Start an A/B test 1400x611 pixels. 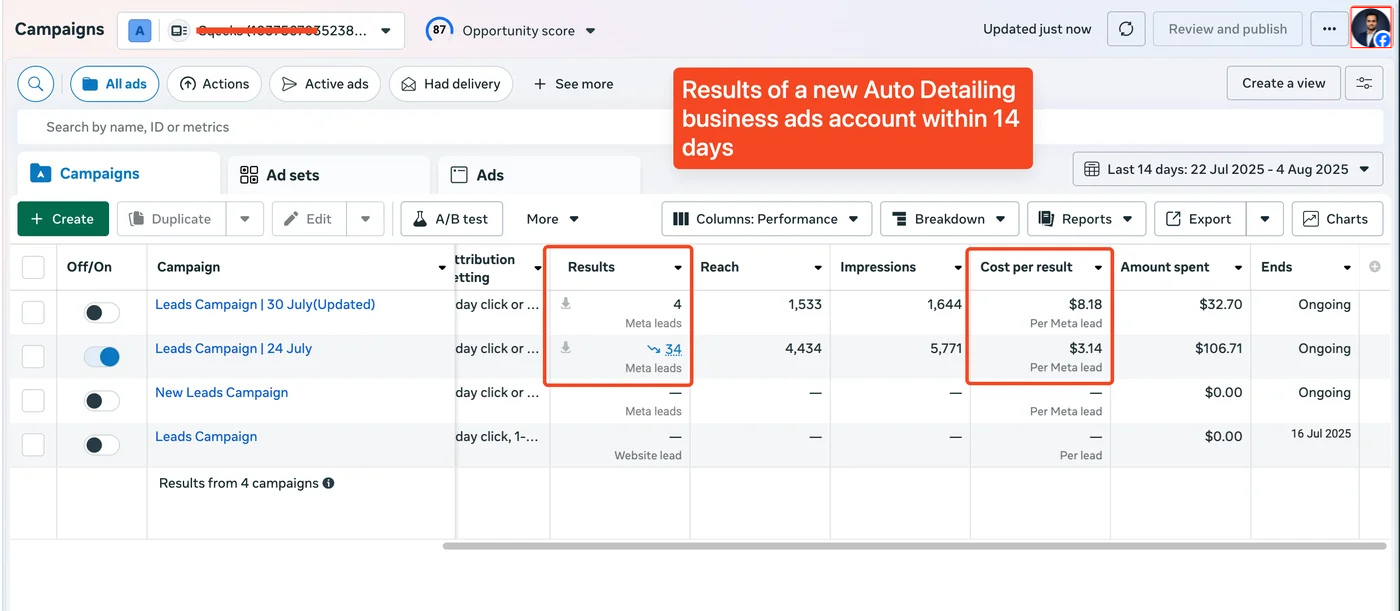point(451,219)
